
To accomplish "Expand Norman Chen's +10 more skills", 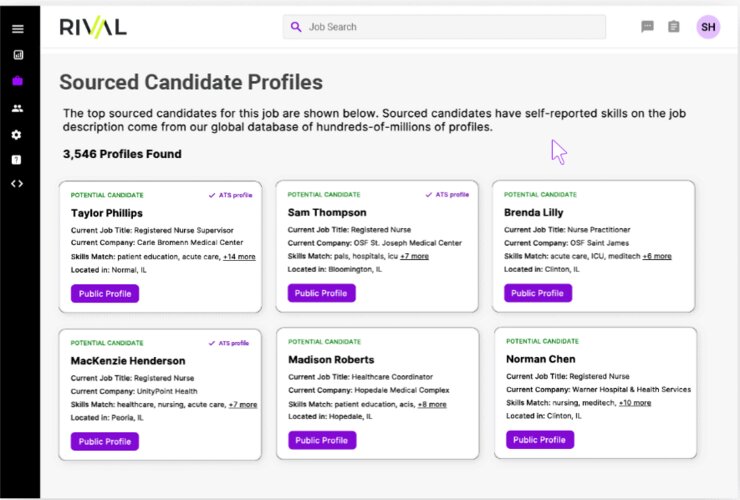I will [x=635, y=403].
